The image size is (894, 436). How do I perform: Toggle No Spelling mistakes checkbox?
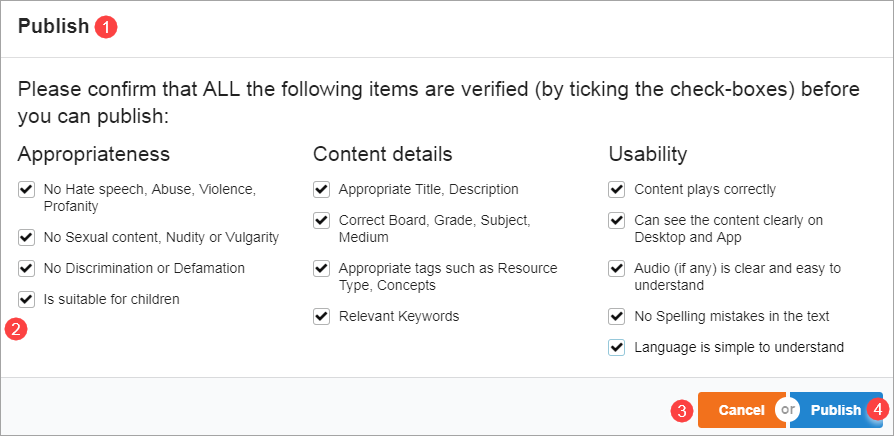(x=617, y=316)
